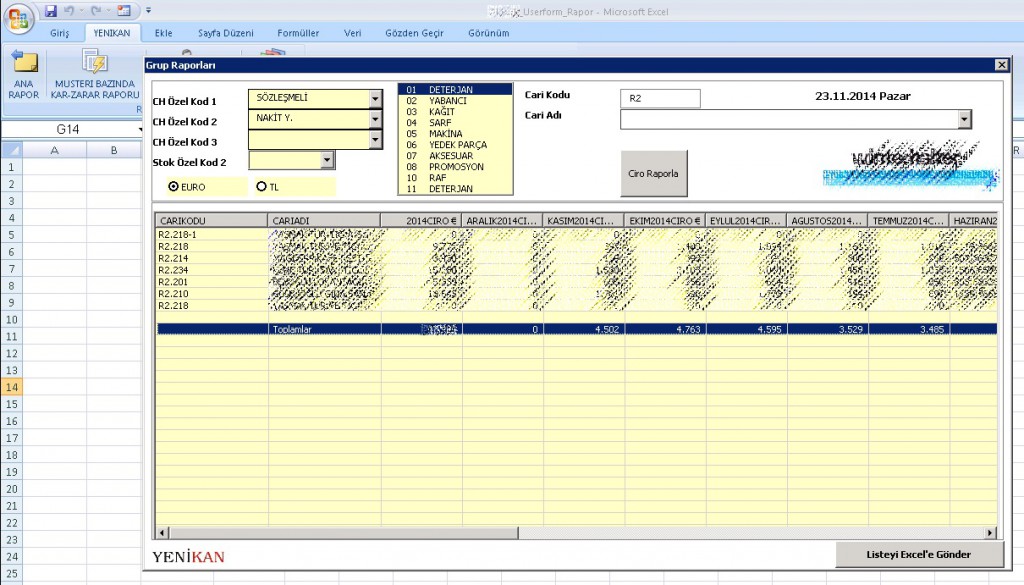Click the table icon in quick access toolbar

123,11
